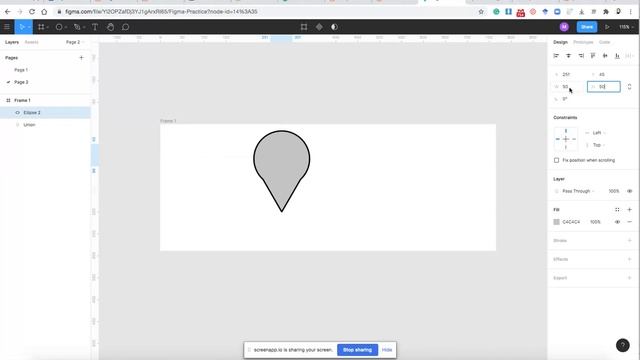Switch to the Layers tab
The width and height of the screenshot is (640, 360).
pos(12,42)
